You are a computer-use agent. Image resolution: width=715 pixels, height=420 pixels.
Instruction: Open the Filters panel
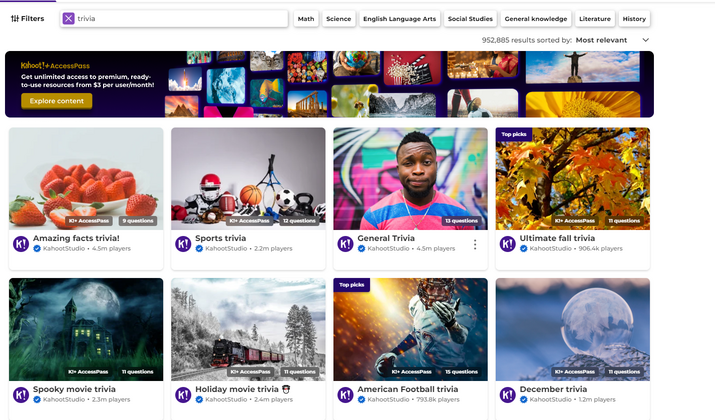click(x=27, y=19)
